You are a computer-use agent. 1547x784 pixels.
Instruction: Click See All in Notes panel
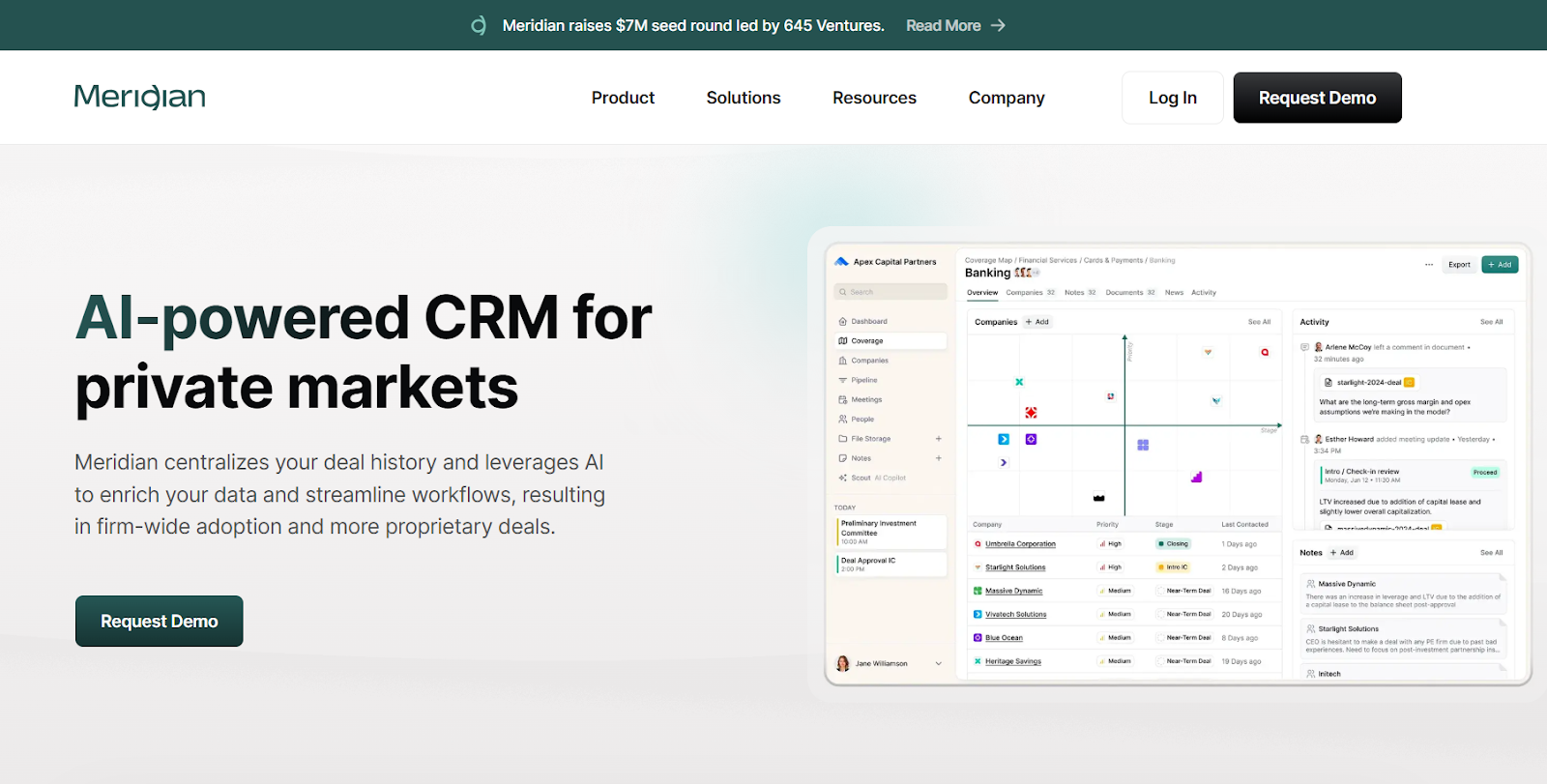tap(1491, 553)
